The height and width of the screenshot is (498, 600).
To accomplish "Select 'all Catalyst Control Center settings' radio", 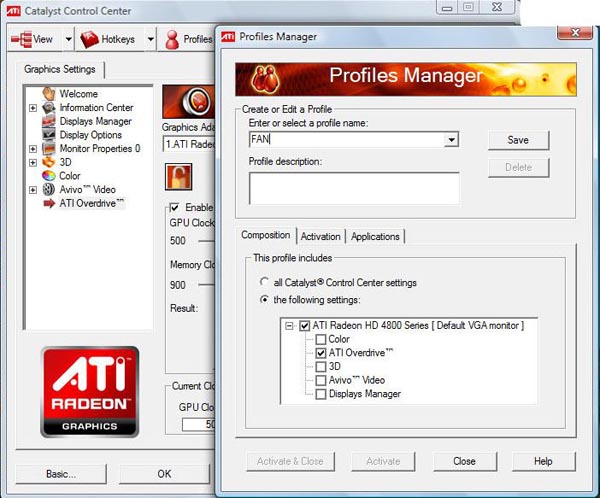I will pyautogui.click(x=264, y=282).
